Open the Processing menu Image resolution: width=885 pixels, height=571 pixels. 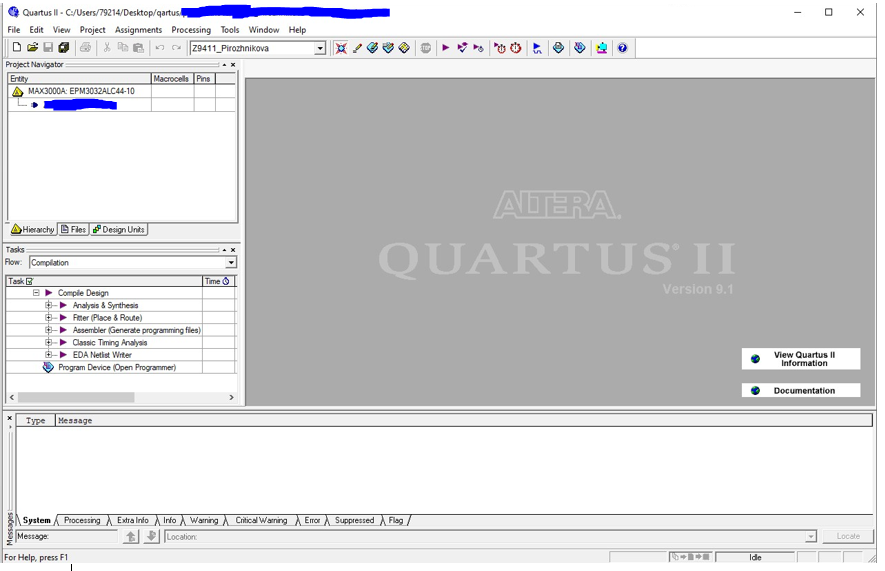[191, 30]
